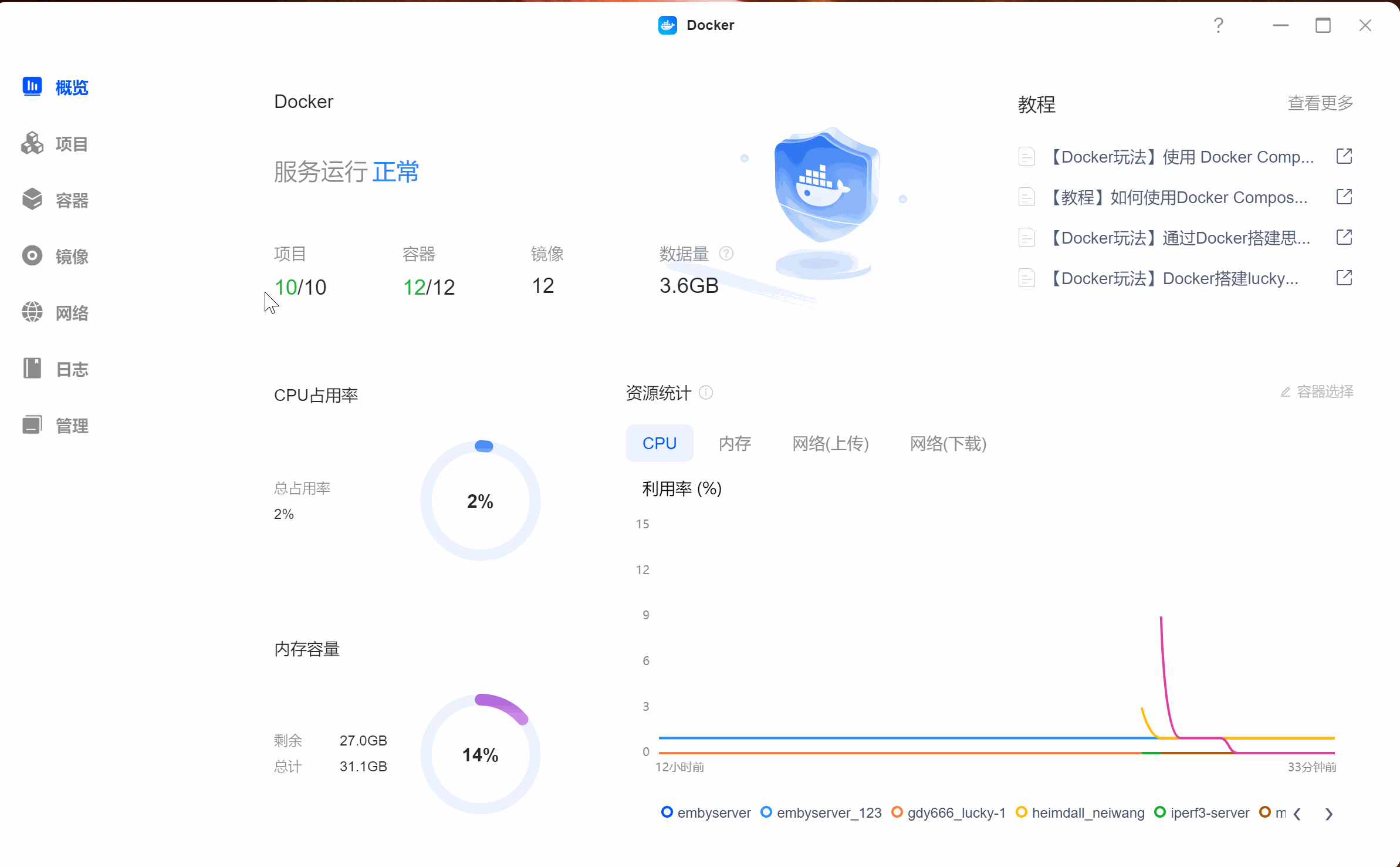1400x867 pixels.
Task: Open the 日志 logs book icon
Action: [x=32, y=368]
